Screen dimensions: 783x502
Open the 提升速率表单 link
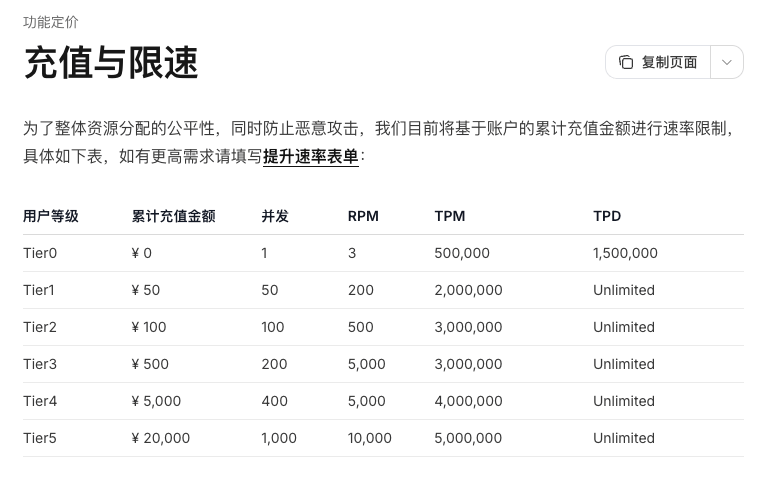(311, 156)
